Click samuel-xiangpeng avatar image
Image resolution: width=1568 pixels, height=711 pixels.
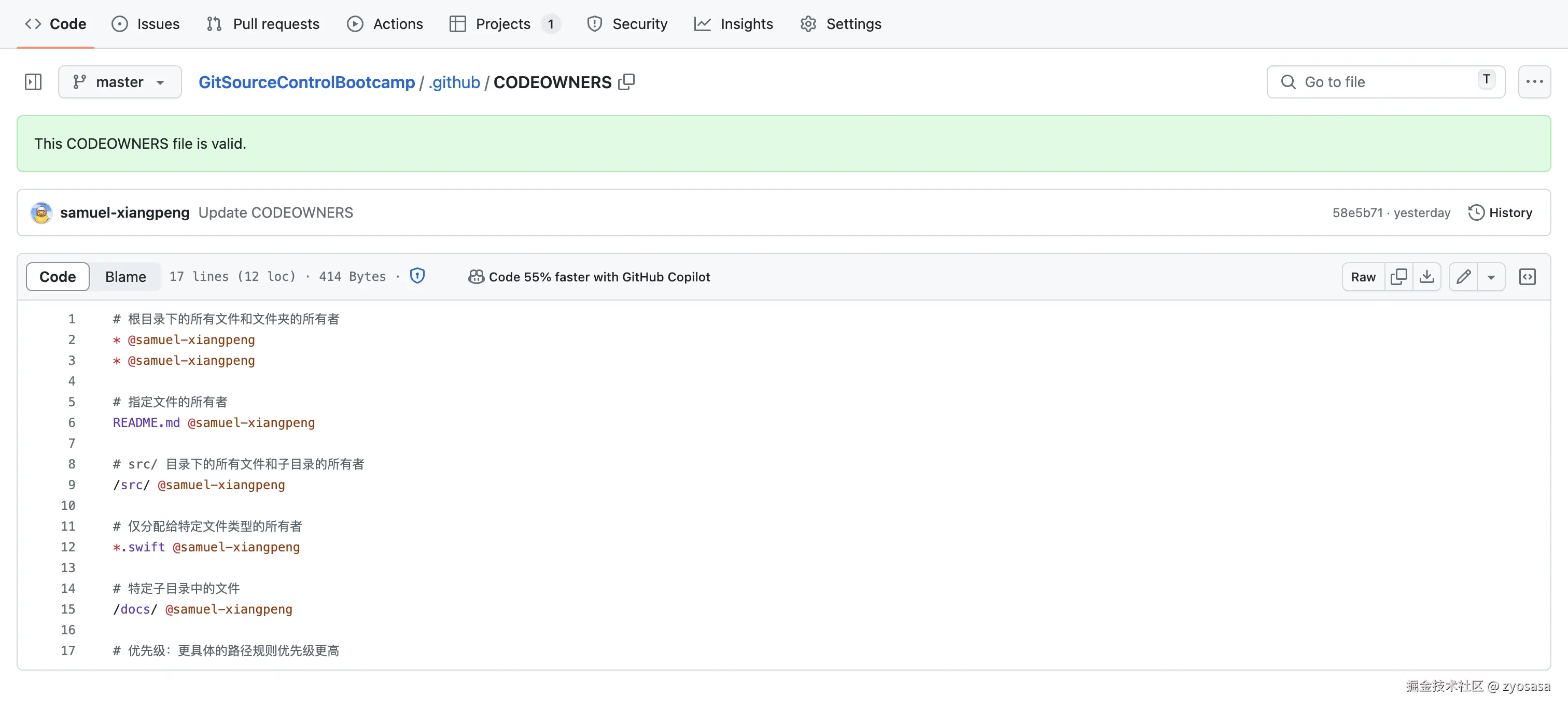[41, 213]
